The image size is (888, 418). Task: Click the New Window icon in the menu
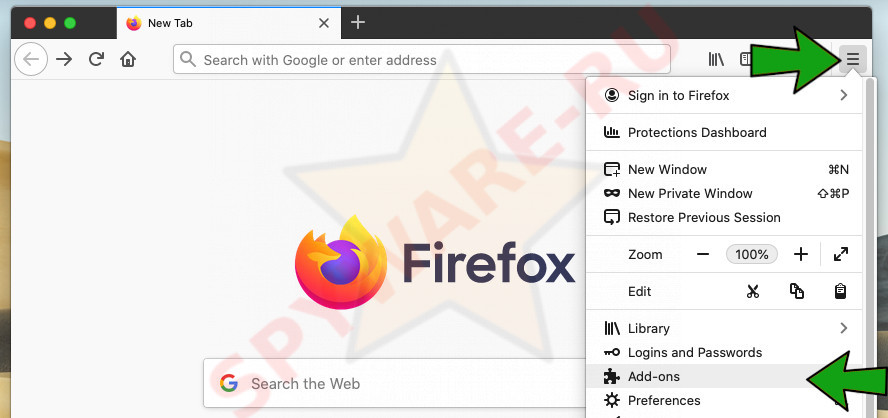point(612,169)
